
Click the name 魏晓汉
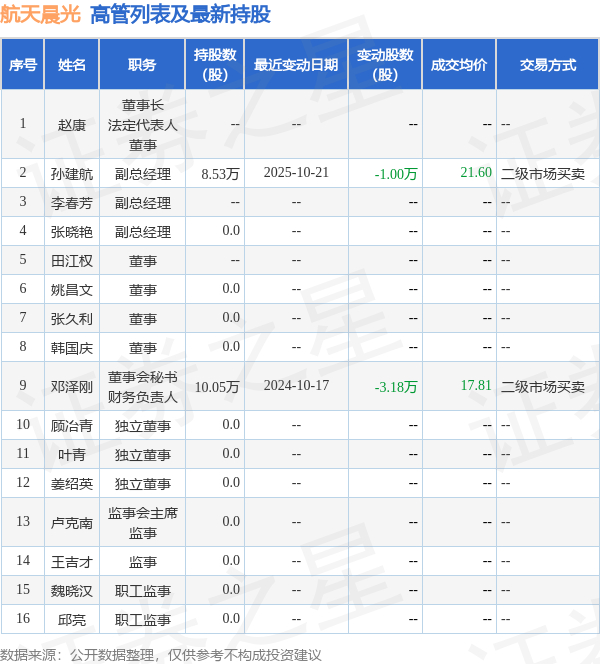72,590
